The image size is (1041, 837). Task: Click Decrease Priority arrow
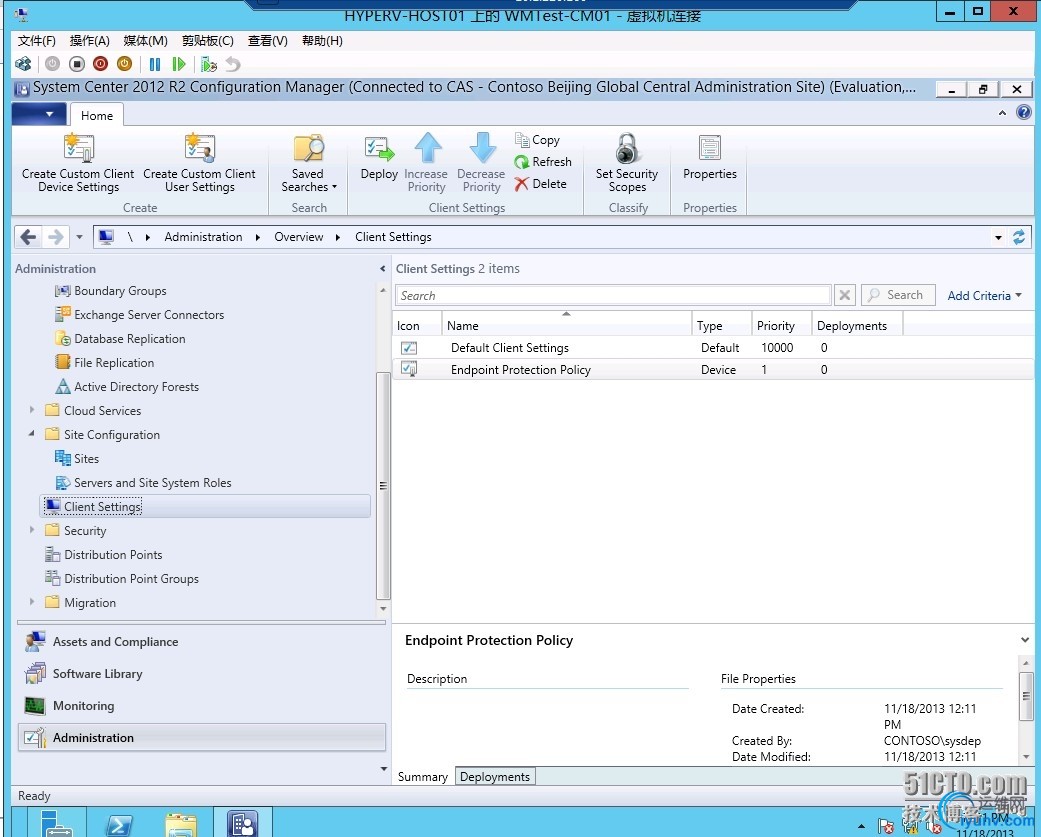481,163
